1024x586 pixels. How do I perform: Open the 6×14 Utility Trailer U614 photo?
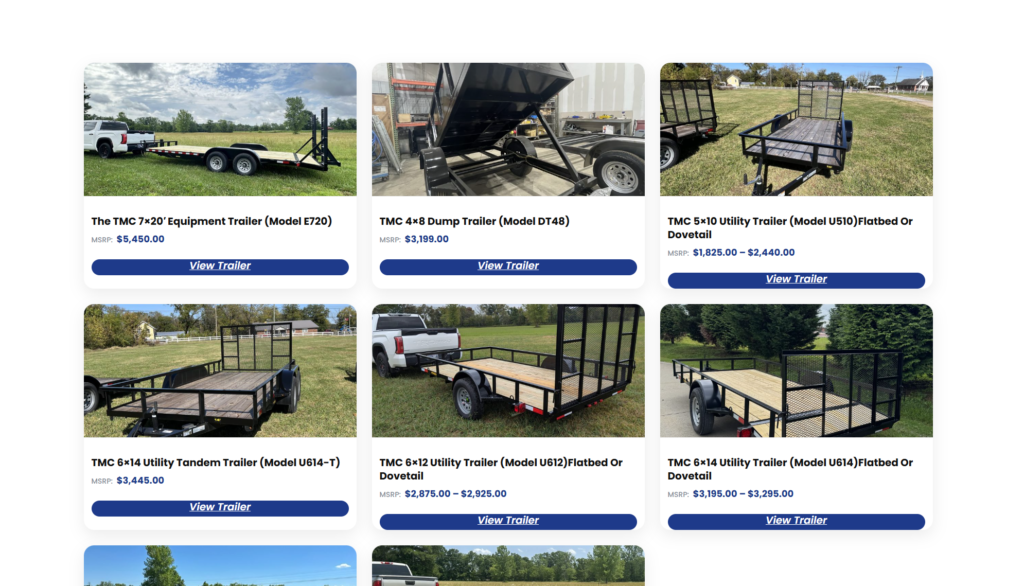tap(796, 370)
